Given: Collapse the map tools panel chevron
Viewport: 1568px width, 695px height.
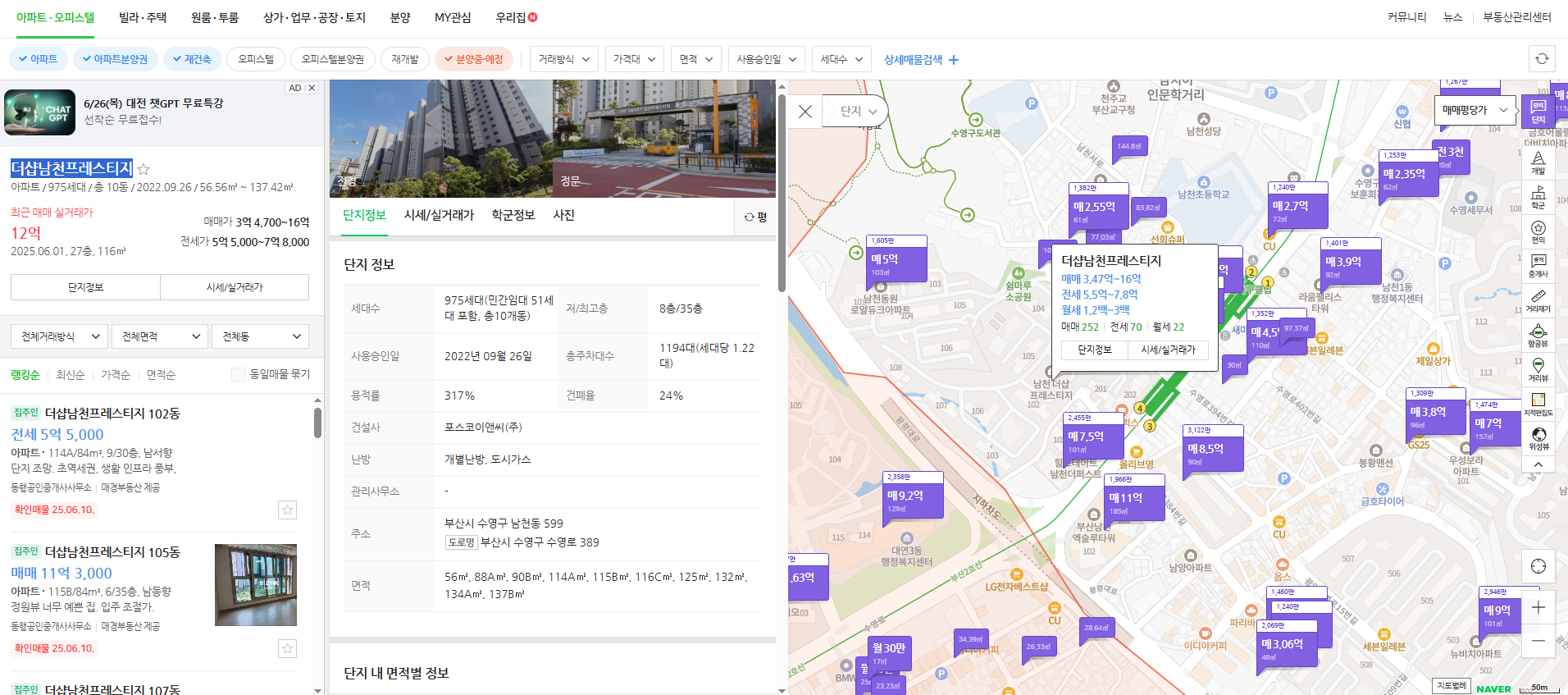Looking at the screenshot, I should coord(1538,464).
